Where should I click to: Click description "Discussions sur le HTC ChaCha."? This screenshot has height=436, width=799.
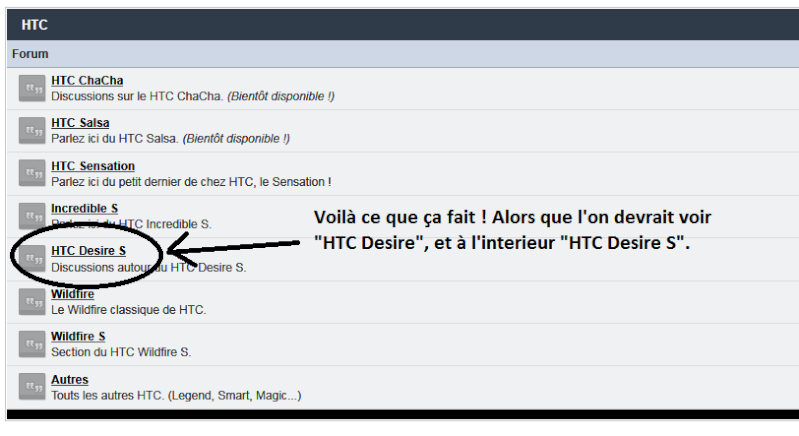tap(137, 96)
